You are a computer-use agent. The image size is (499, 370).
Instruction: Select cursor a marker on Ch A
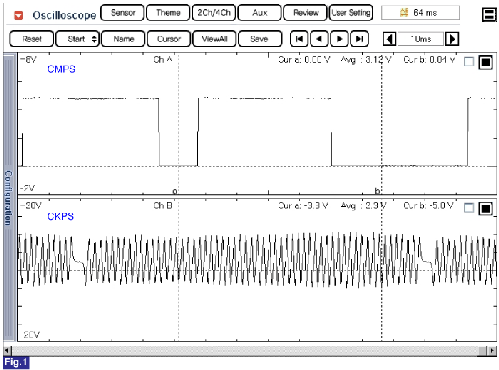(175, 191)
